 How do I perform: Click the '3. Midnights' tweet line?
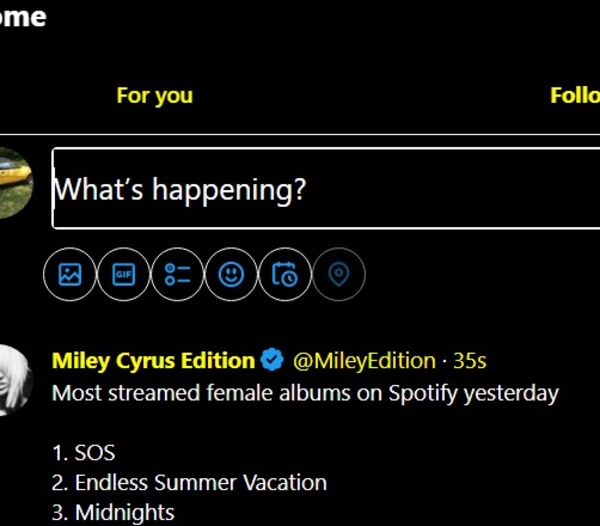click(x=112, y=512)
